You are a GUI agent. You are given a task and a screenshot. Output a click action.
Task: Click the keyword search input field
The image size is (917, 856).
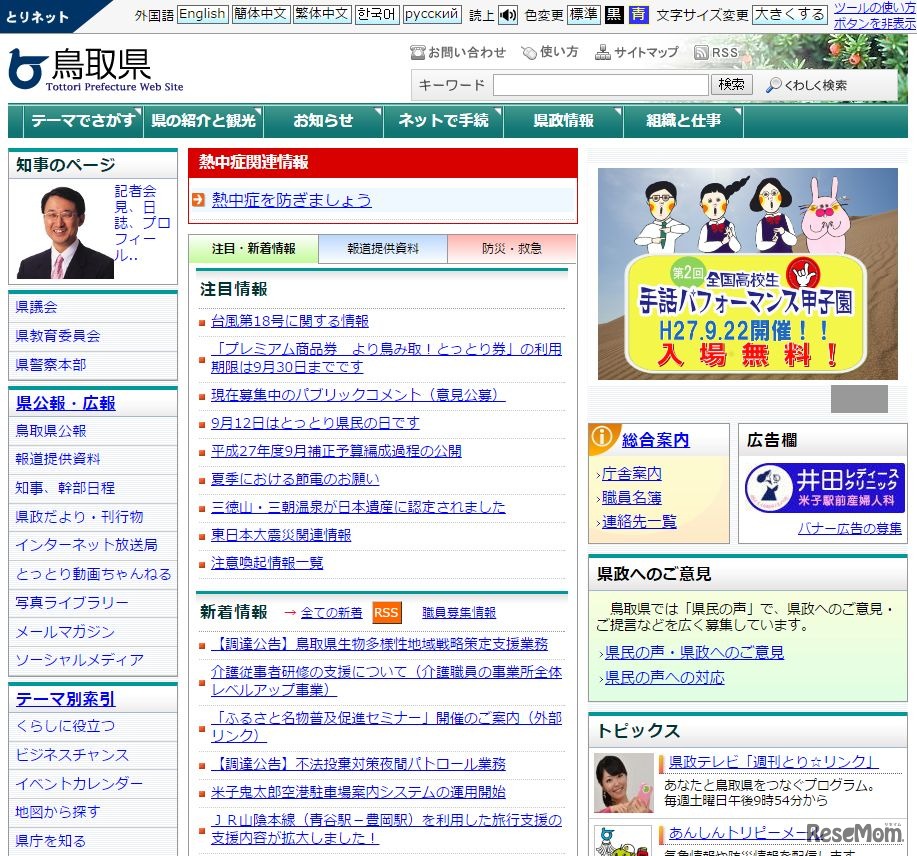point(600,86)
